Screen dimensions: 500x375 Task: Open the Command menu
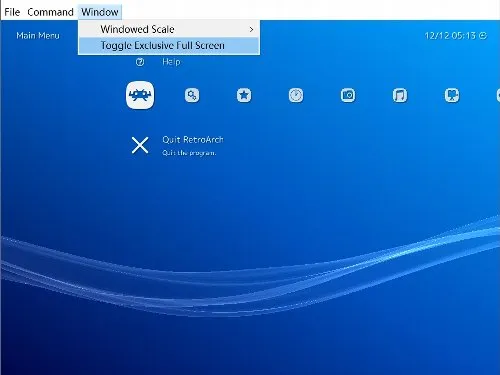[50, 12]
